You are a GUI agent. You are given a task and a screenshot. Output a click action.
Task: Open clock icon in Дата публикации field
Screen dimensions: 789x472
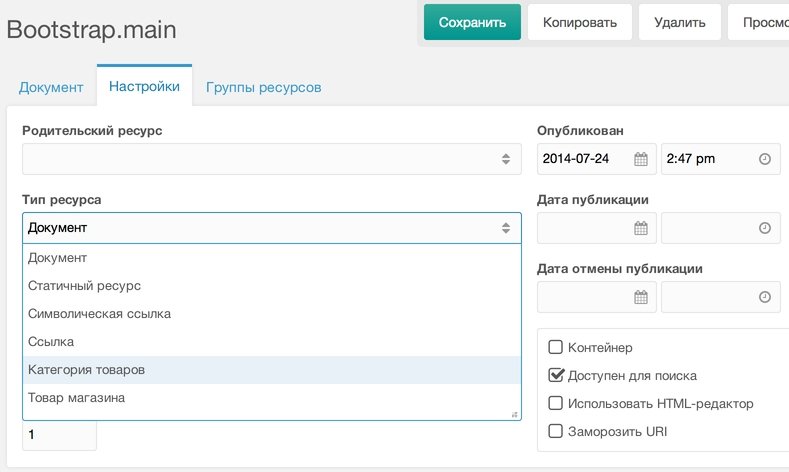[x=764, y=228]
